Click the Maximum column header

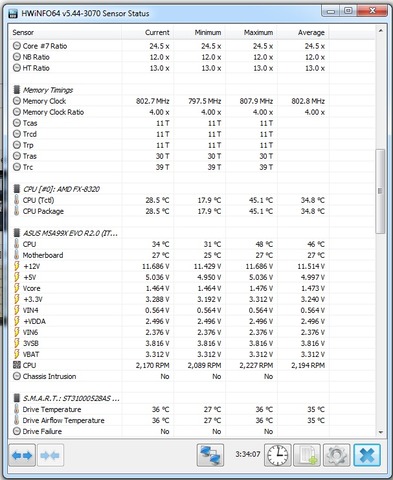[x=251, y=32]
